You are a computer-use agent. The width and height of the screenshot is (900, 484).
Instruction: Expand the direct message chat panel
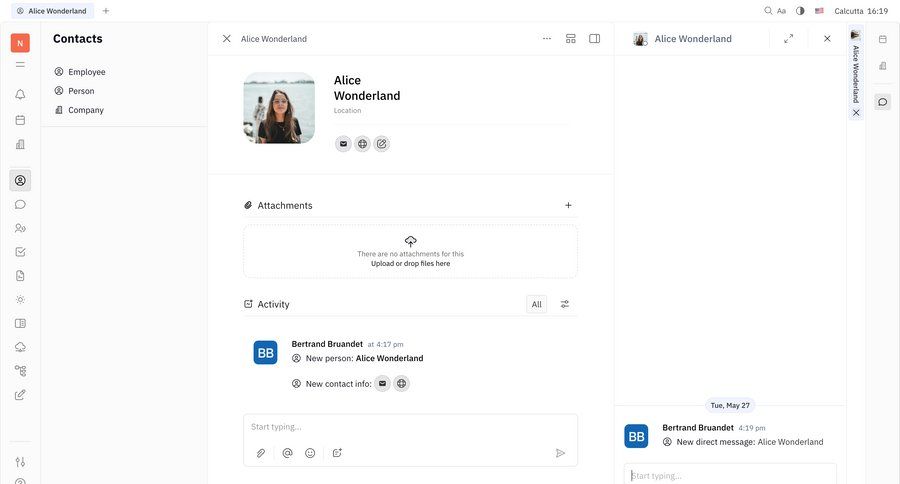788,38
